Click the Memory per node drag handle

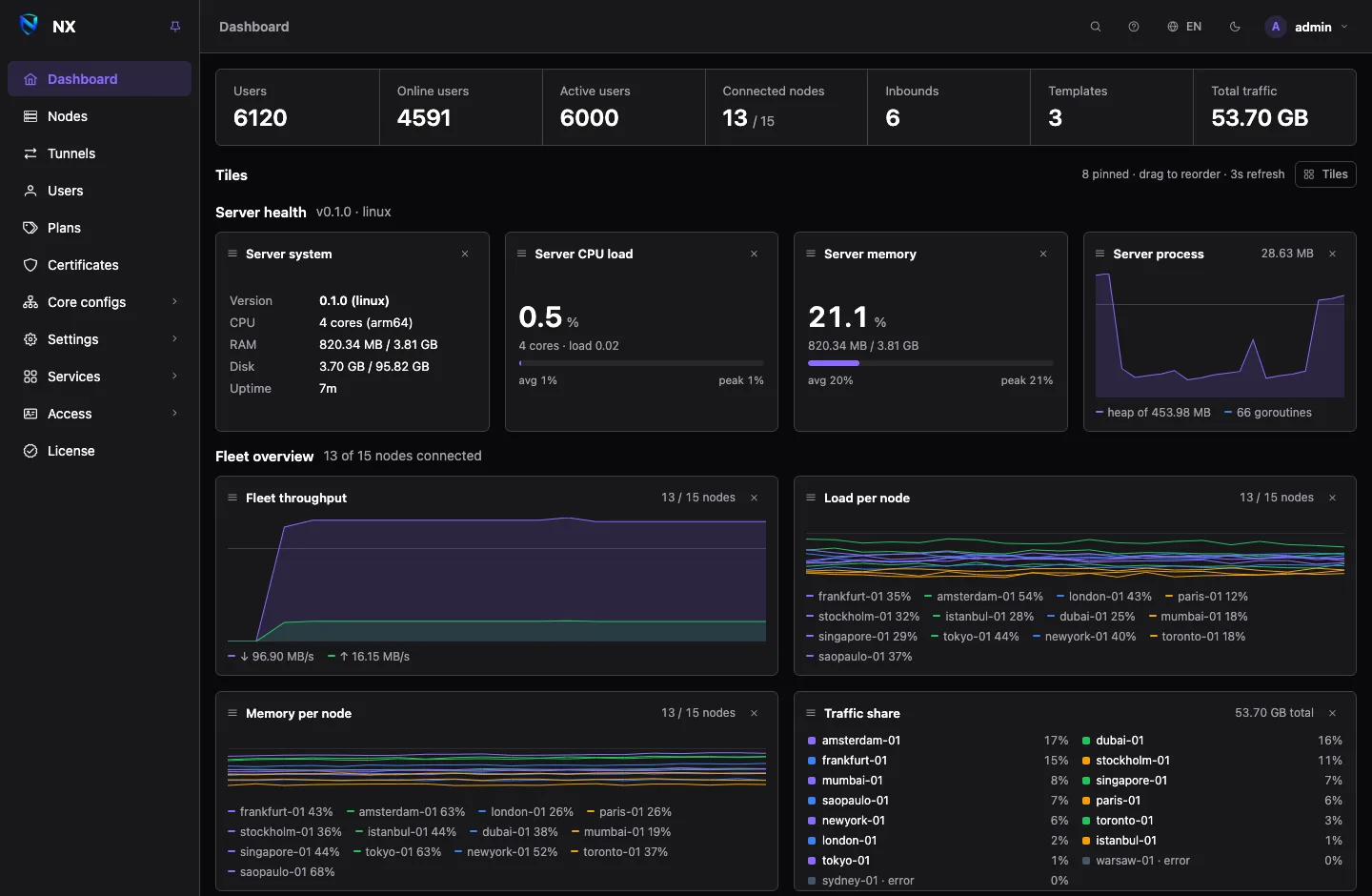(x=232, y=713)
